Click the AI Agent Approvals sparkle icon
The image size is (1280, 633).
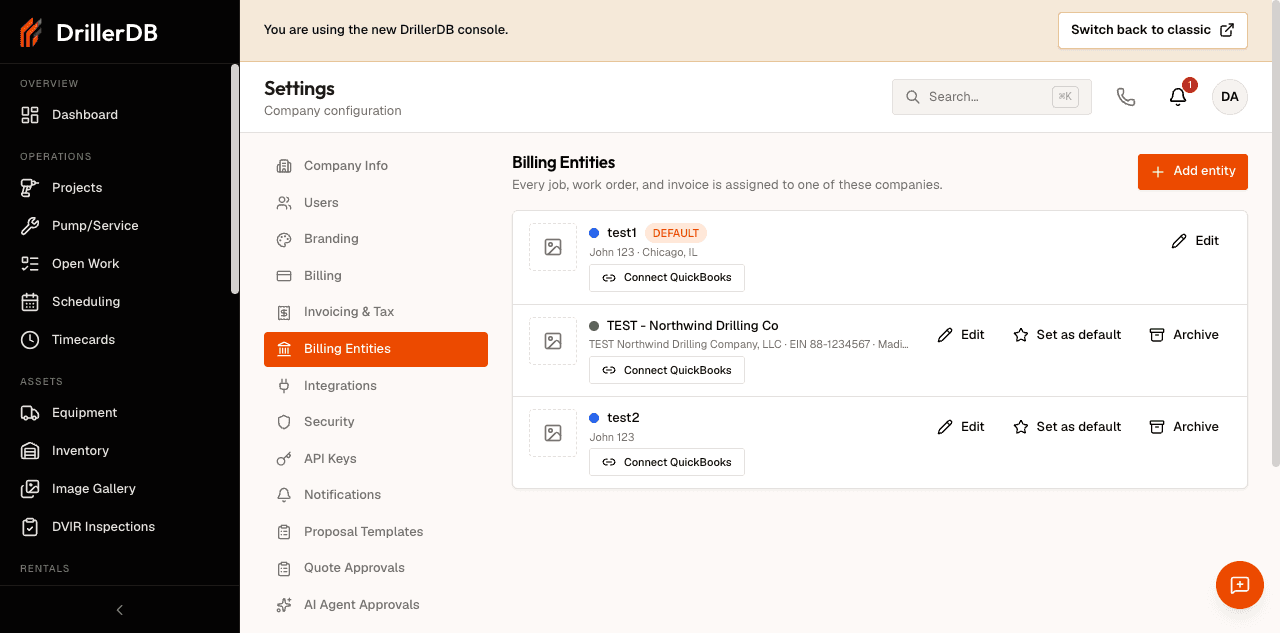click(284, 605)
